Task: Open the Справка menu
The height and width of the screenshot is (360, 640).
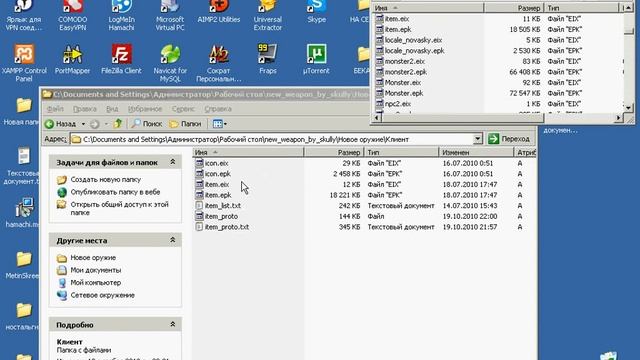Action: [218, 109]
